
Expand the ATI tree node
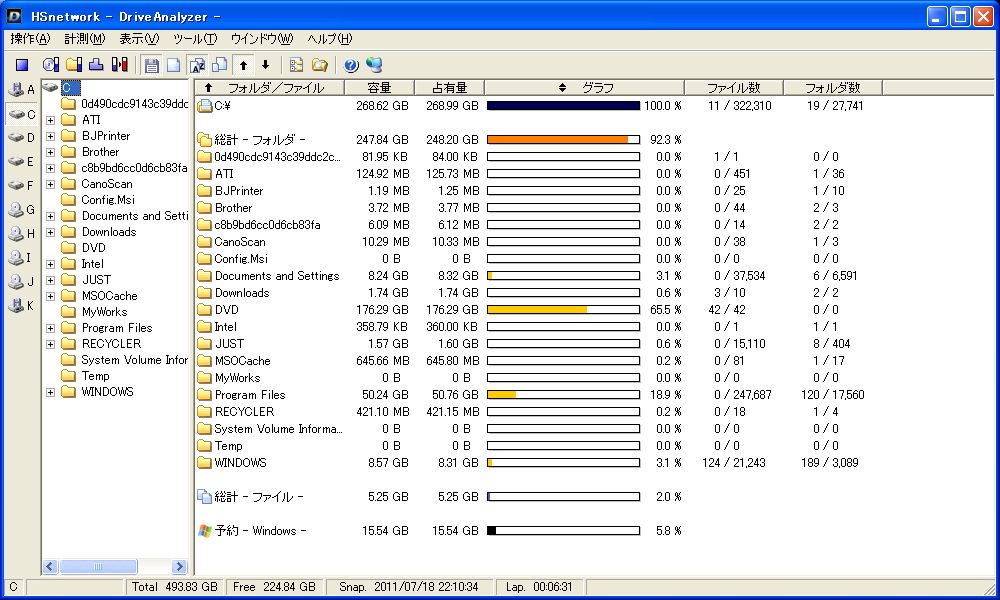click(x=50, y=120)
